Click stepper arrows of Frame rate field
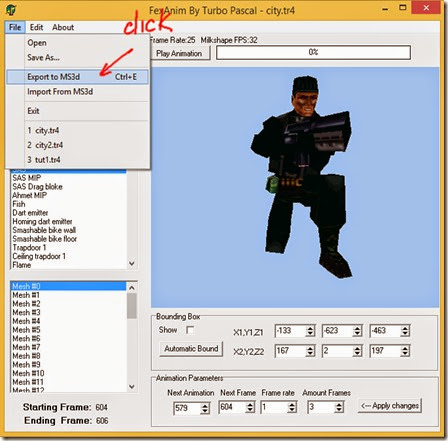The height and width of the screenshot is (441, 448). pos(292,407)
